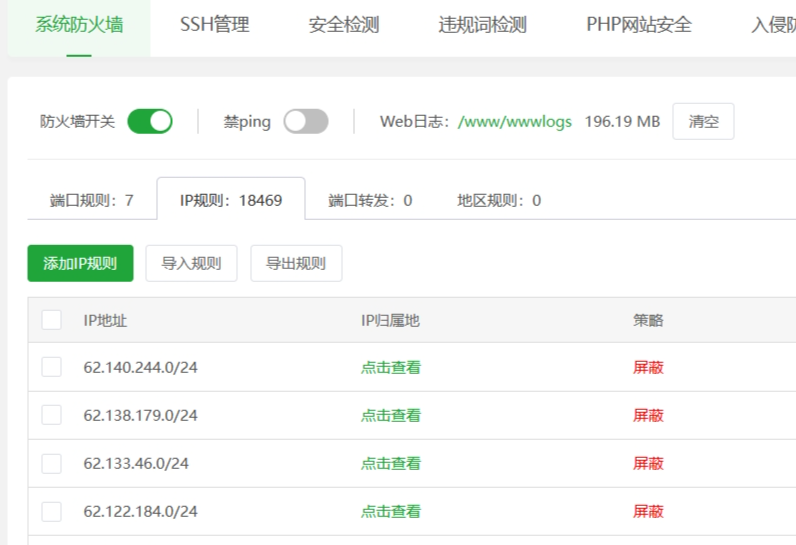Show the 端口转发 sub-tab
This screenshot has width=796, height=545.
click(x=370, y=200)
